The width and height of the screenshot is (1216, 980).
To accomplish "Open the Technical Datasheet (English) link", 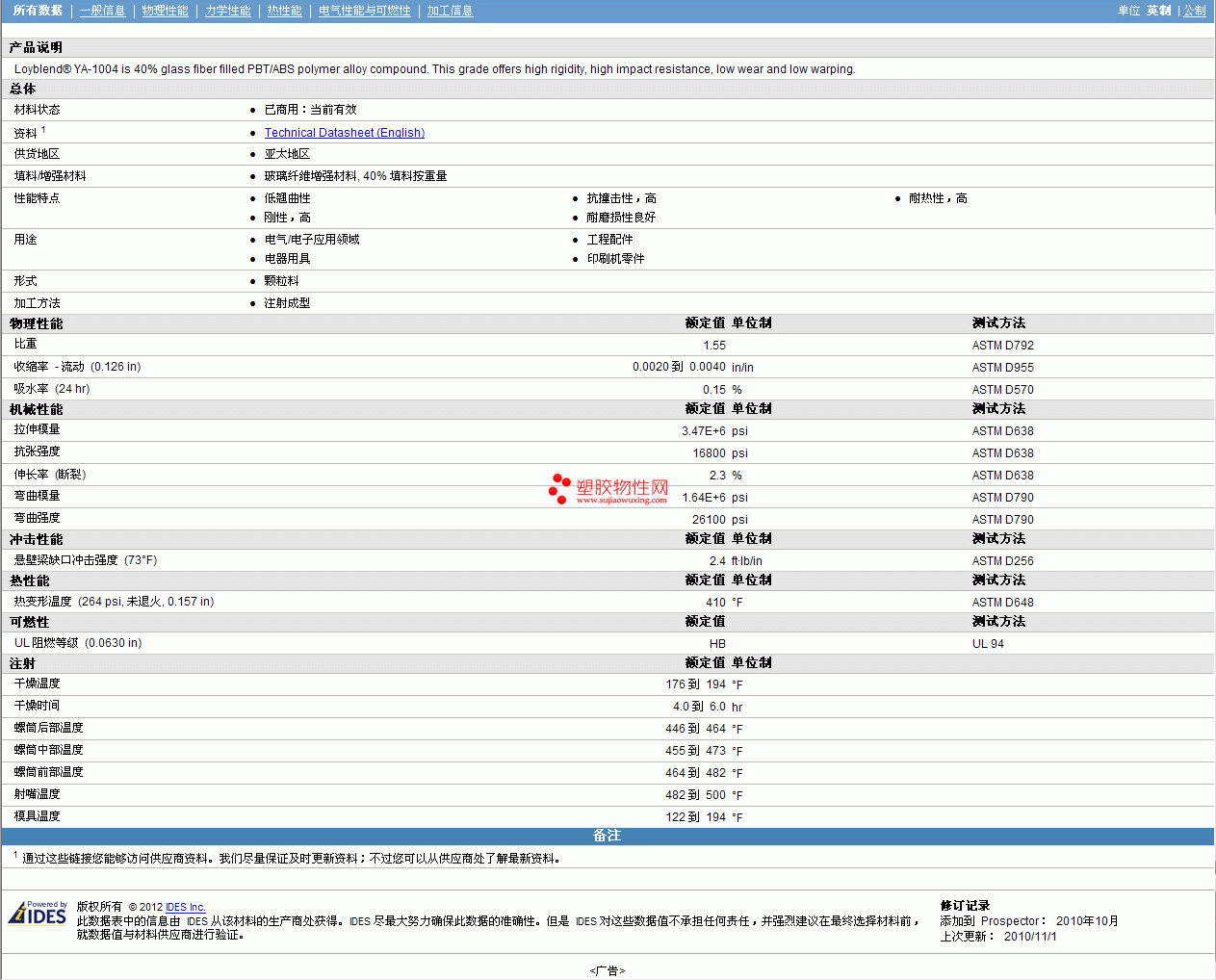I will (x=344, y=133).
